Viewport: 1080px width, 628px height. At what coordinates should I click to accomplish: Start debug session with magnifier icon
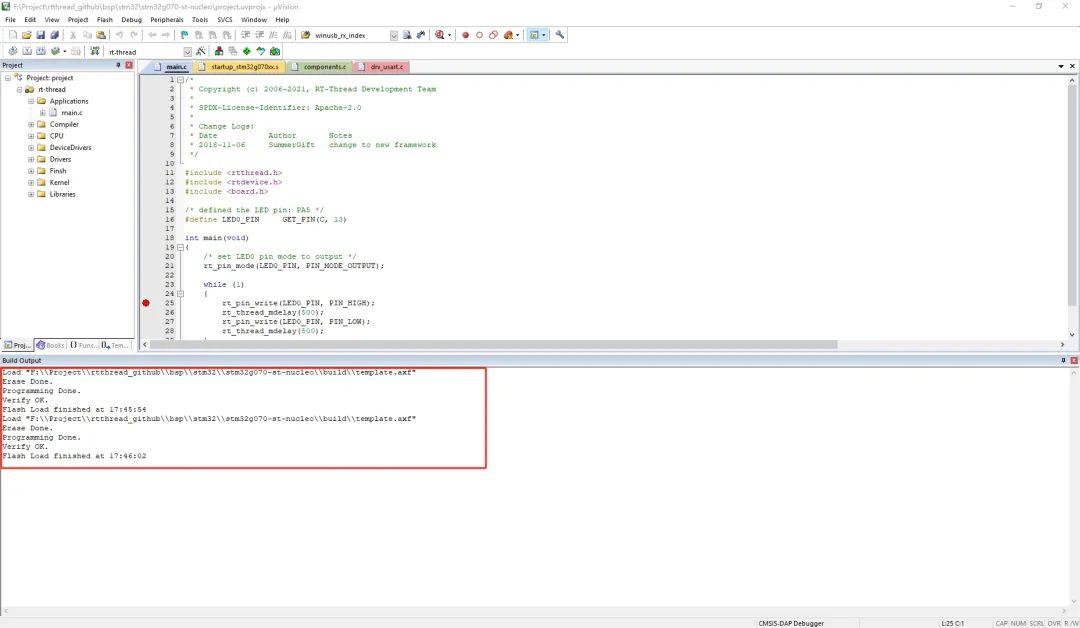point(439,35)
